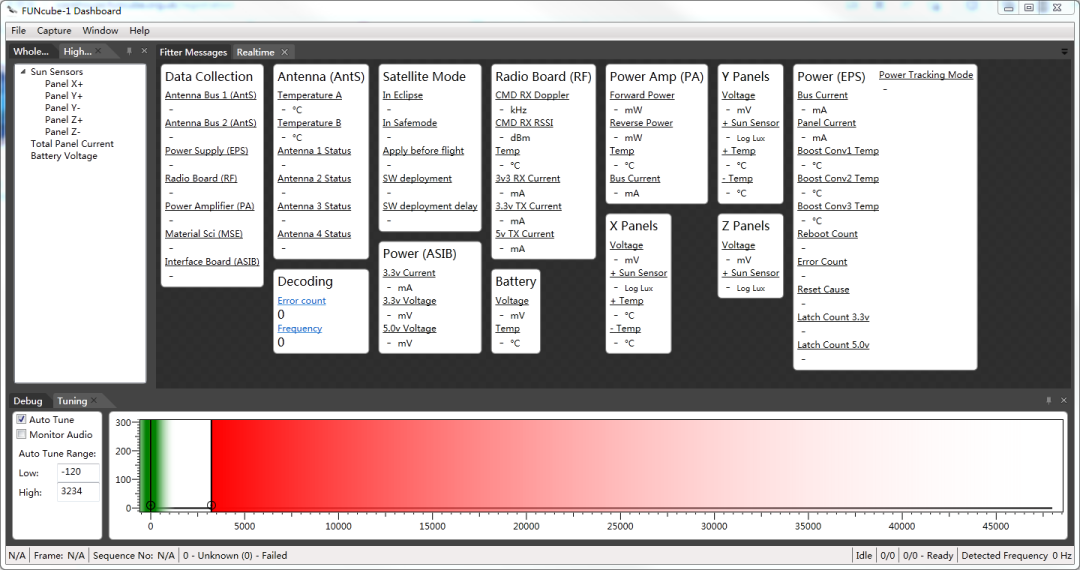Click Reverse Power in Power Amp card
Viewport: 1080px width, 570px height.
click(x=641, y=123)
